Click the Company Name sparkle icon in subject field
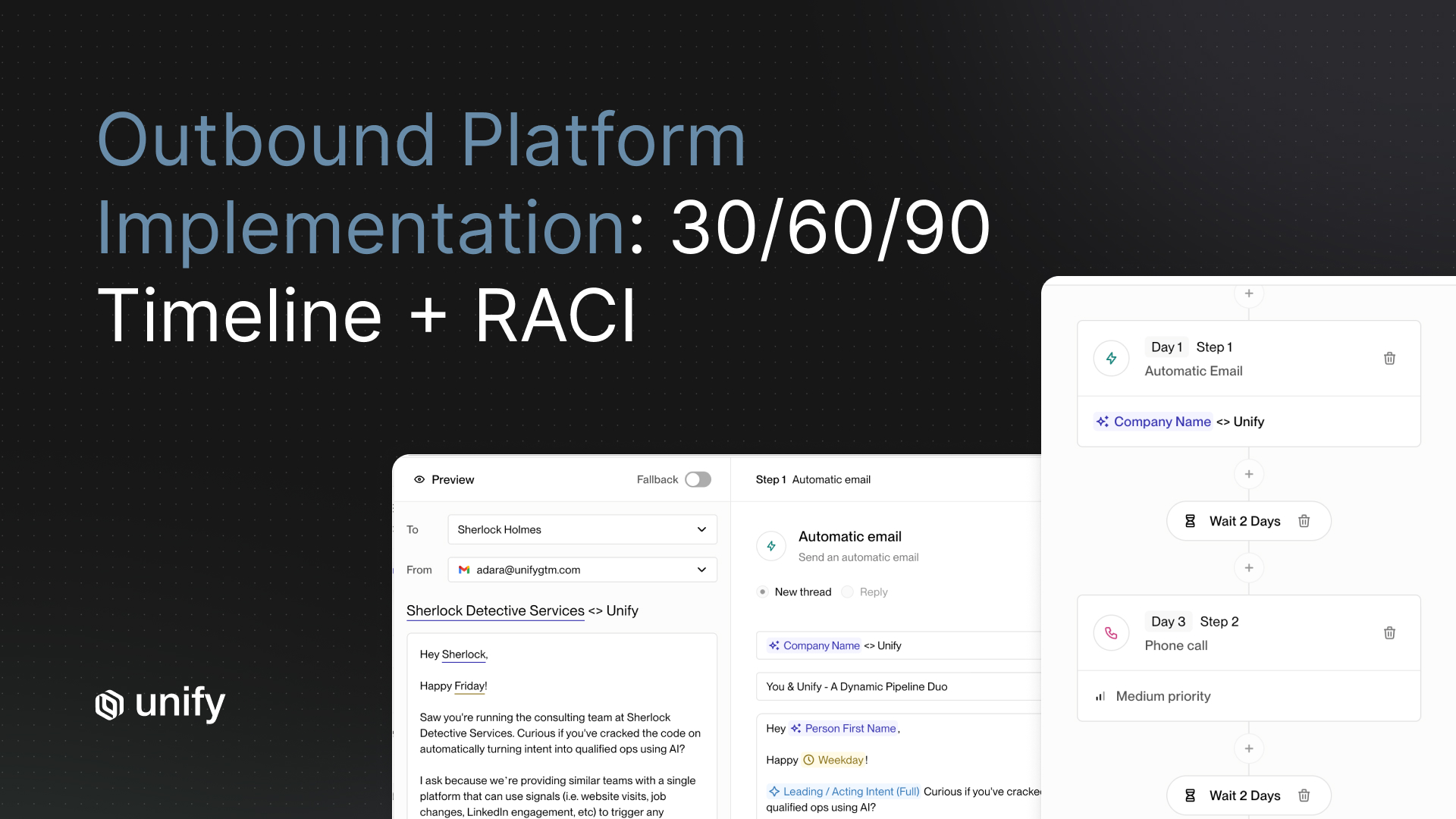This screenshot has height=819, width=1456. [774, 645]
